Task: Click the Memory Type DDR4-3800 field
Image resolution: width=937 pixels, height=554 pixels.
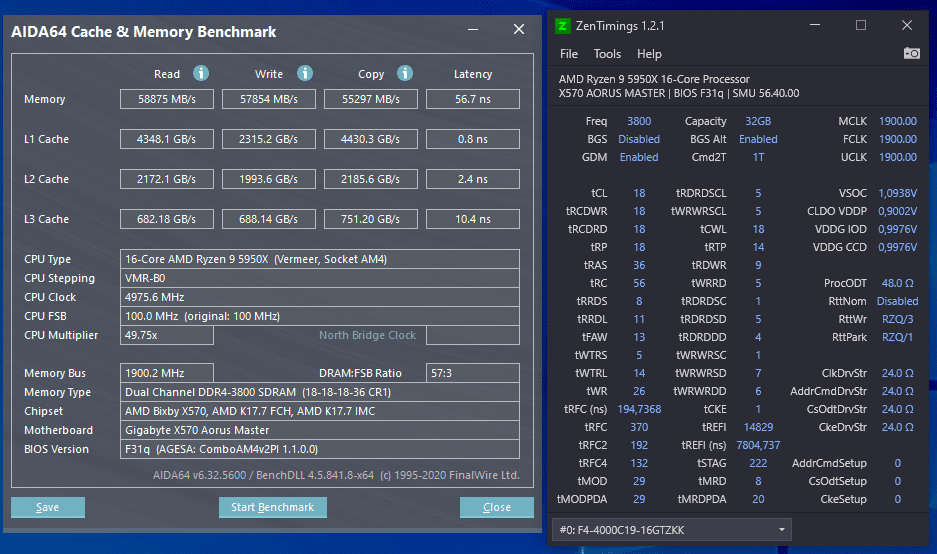Action: coord(320,392)
